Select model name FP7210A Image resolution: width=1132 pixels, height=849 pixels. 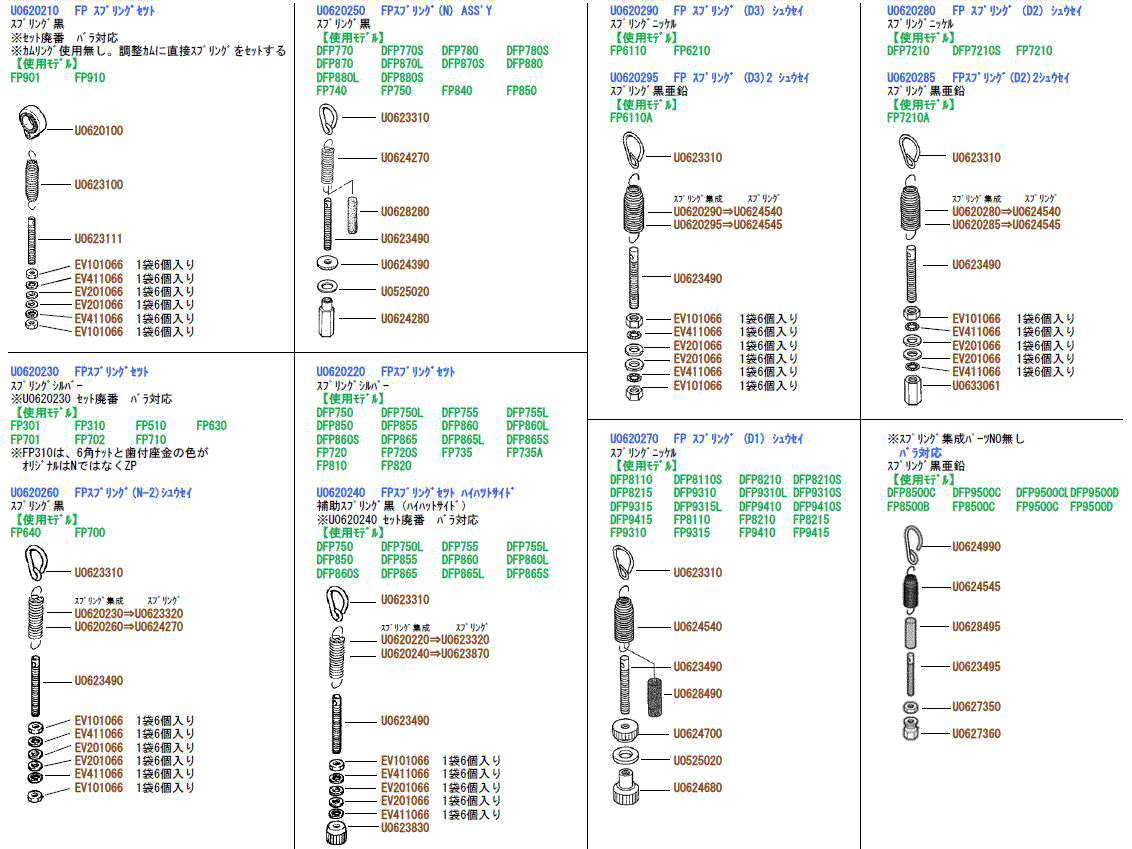[908, 118]
